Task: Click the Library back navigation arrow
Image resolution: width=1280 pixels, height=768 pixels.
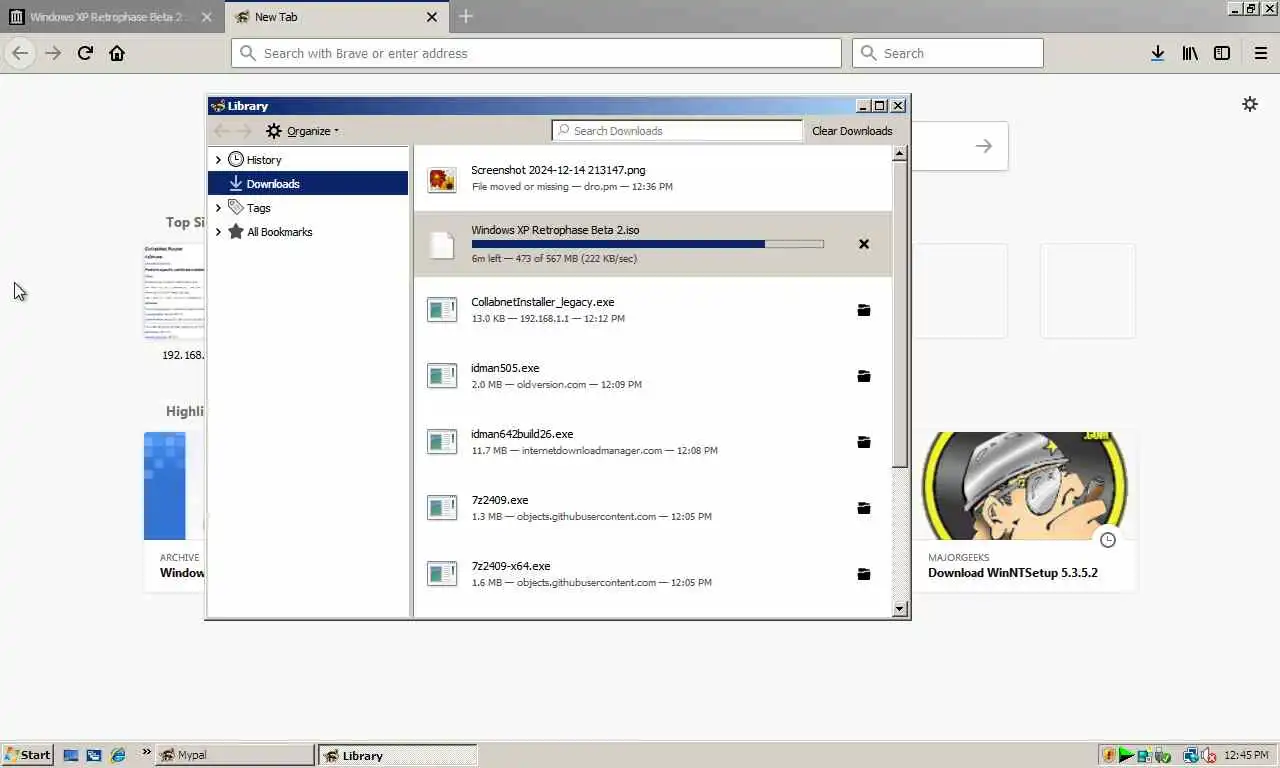Action: (222, 131)
